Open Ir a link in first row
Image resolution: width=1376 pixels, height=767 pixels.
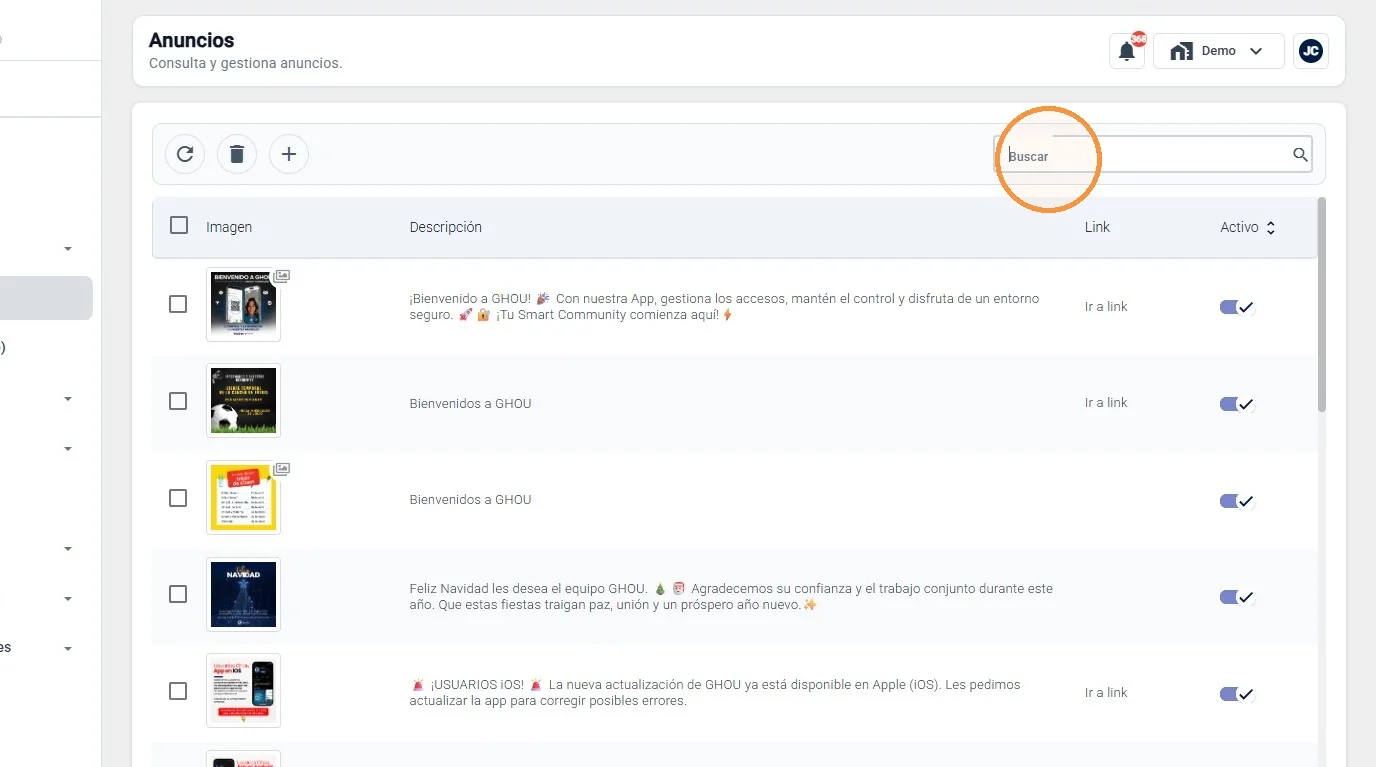(1106, 307)
